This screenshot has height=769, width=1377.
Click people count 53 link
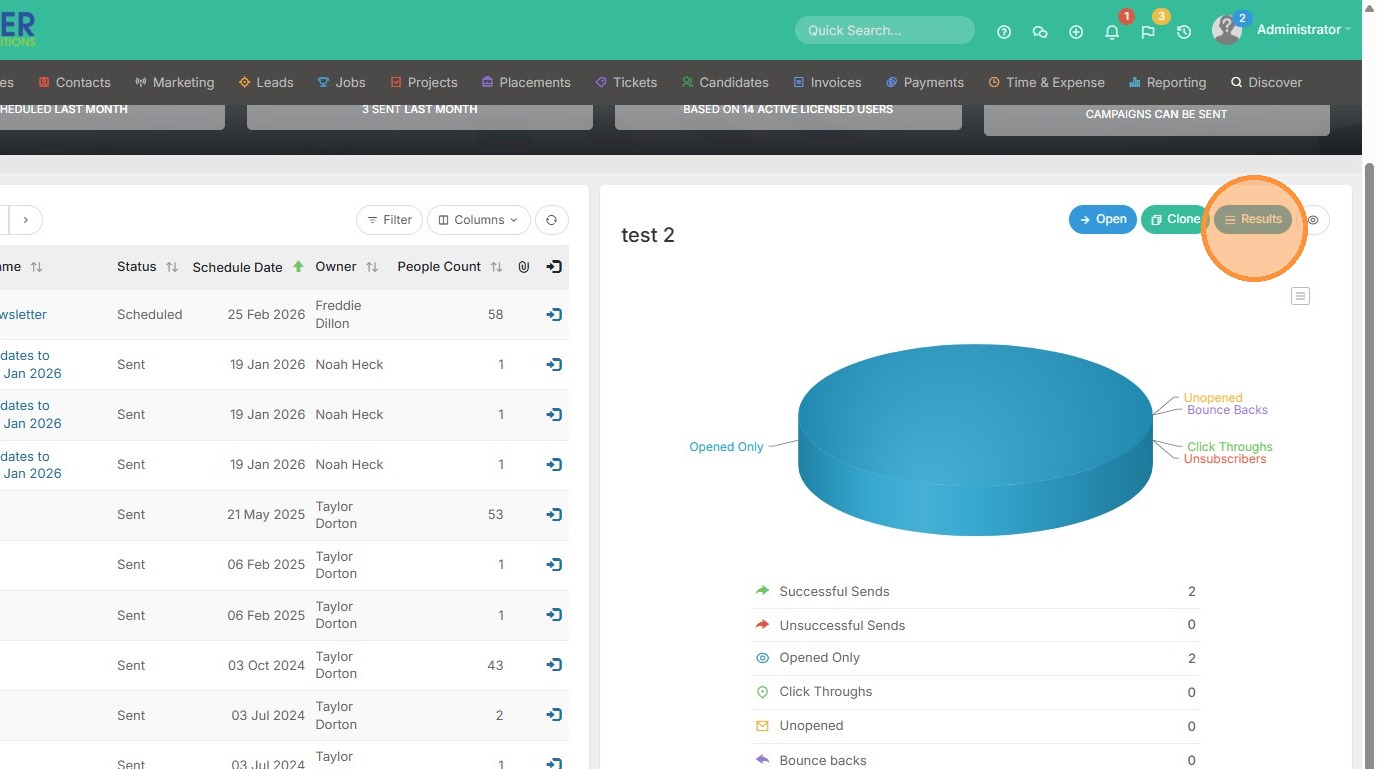(x=495, y=515)
